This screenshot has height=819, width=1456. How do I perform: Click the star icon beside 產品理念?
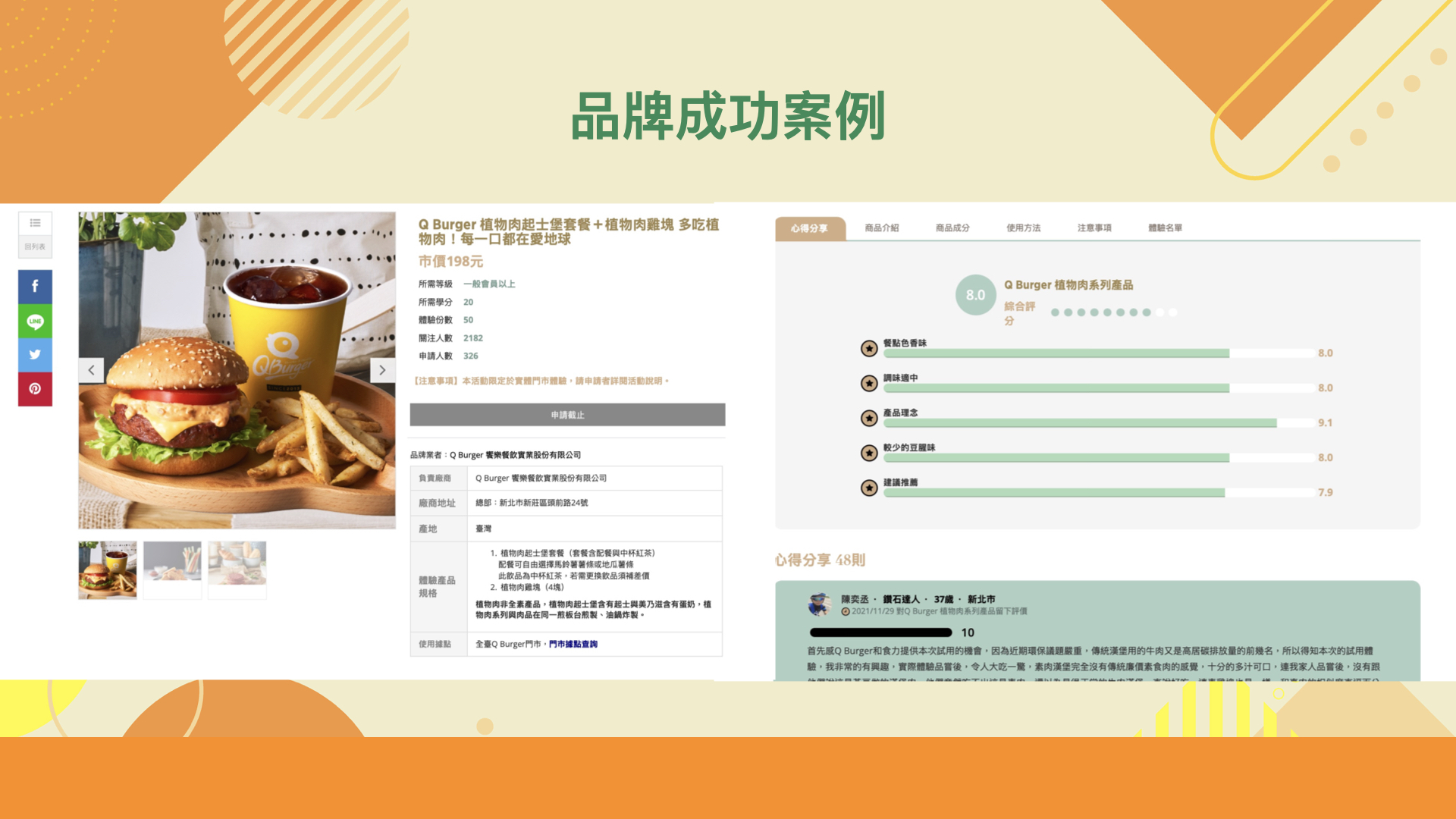coord(869,418)
